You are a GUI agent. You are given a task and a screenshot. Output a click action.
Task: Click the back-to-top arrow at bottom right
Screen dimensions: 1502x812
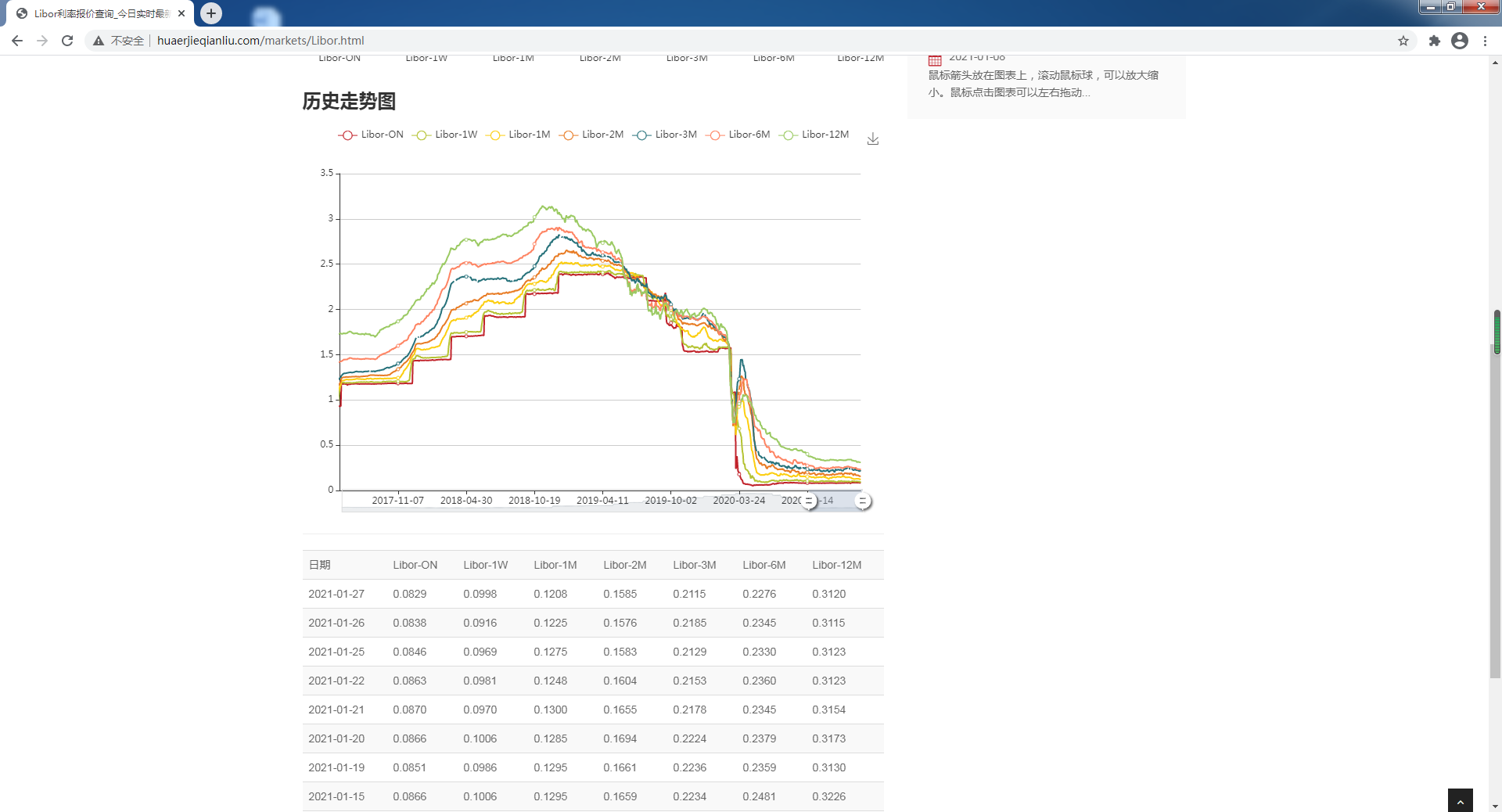click(1459, 800)
